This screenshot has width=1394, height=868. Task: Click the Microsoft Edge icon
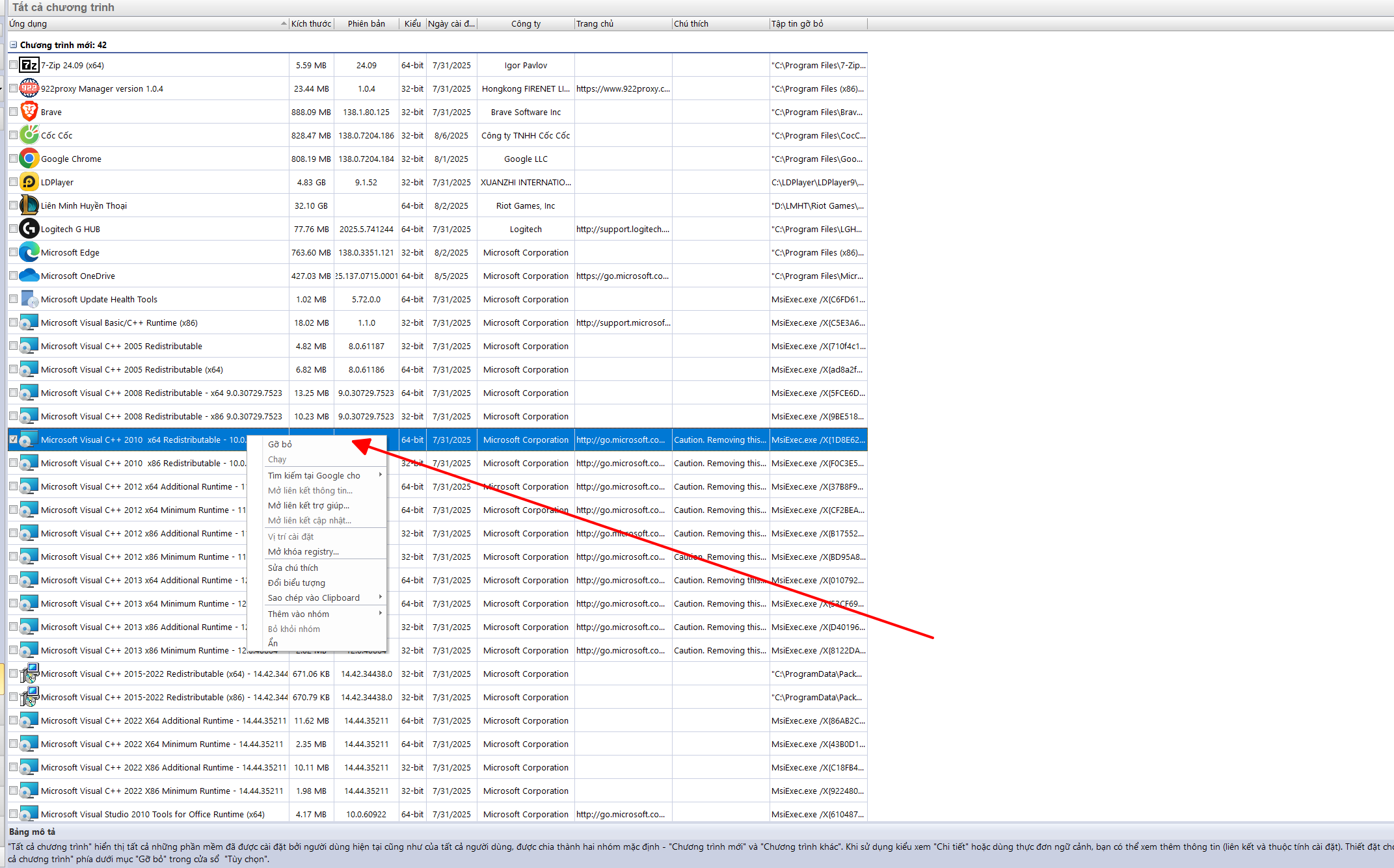pyautogui.click(x=29, y=252)
